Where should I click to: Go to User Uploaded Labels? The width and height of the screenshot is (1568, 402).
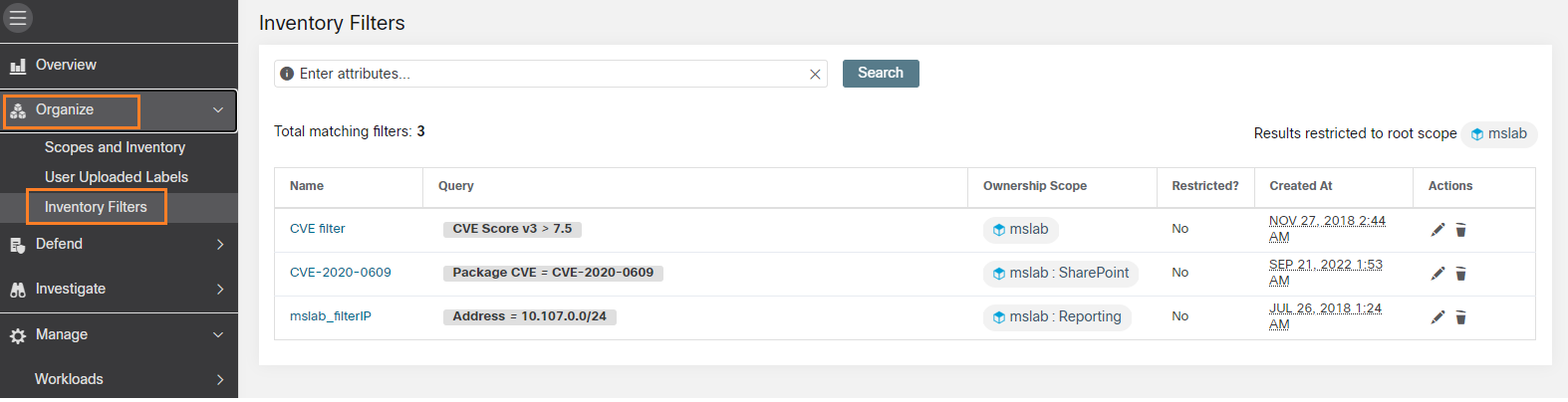pos(117,177)
